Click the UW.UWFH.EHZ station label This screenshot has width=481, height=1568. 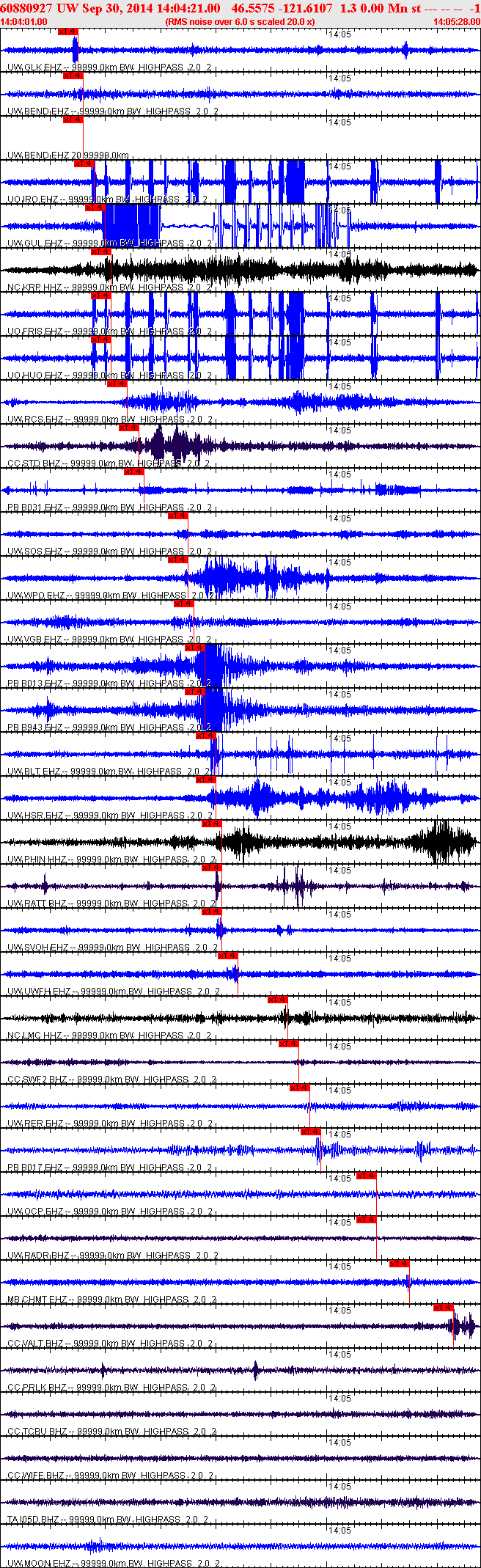coord(114,992)
